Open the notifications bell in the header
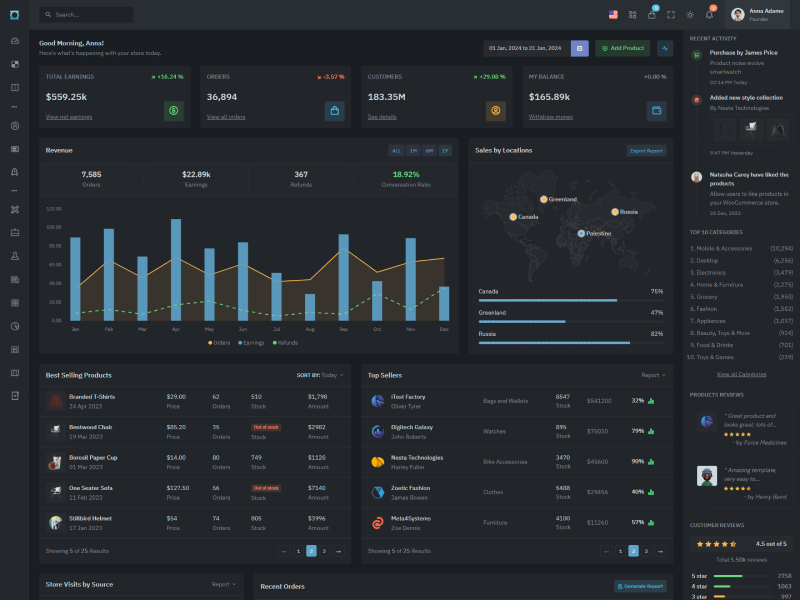The height and width of the screenshot is (600, 800). click(709, 15)
